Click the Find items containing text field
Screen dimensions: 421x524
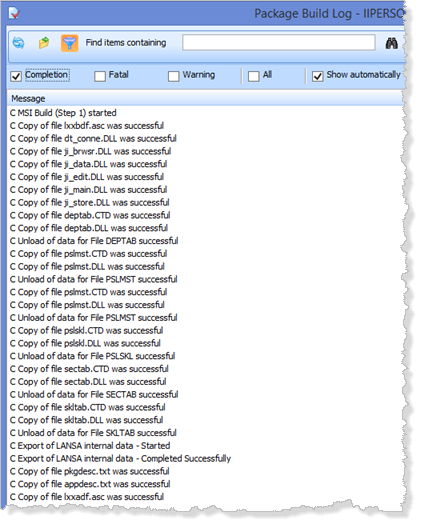(x=279, y=43)
